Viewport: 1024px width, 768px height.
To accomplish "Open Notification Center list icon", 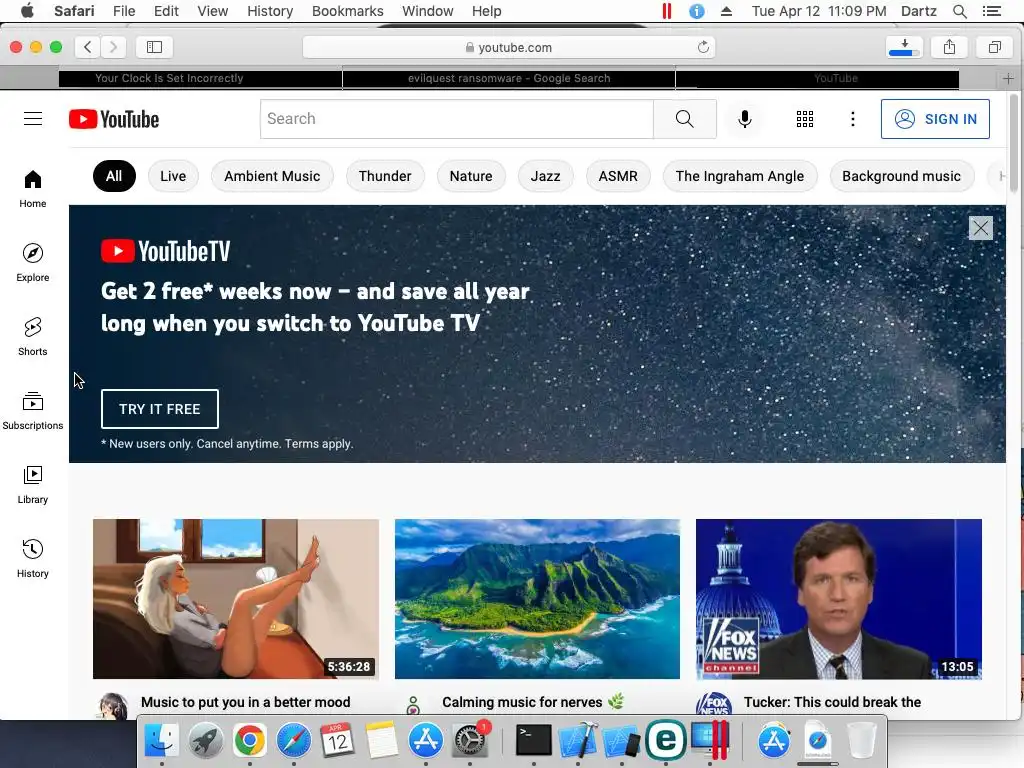I will [991, 11].
